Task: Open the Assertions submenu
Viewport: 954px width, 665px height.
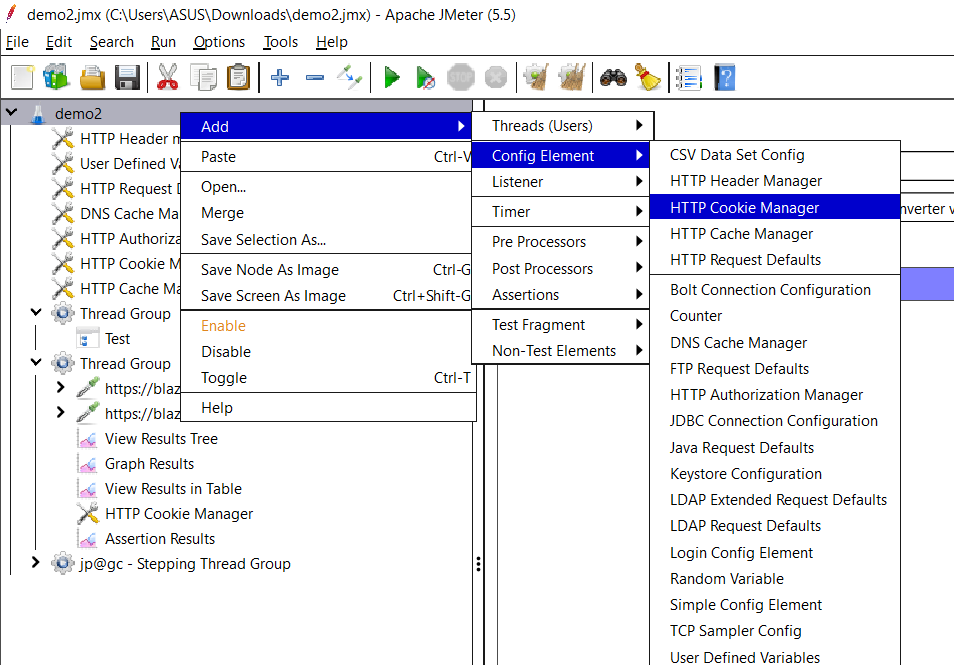Action: coord(560,295)
